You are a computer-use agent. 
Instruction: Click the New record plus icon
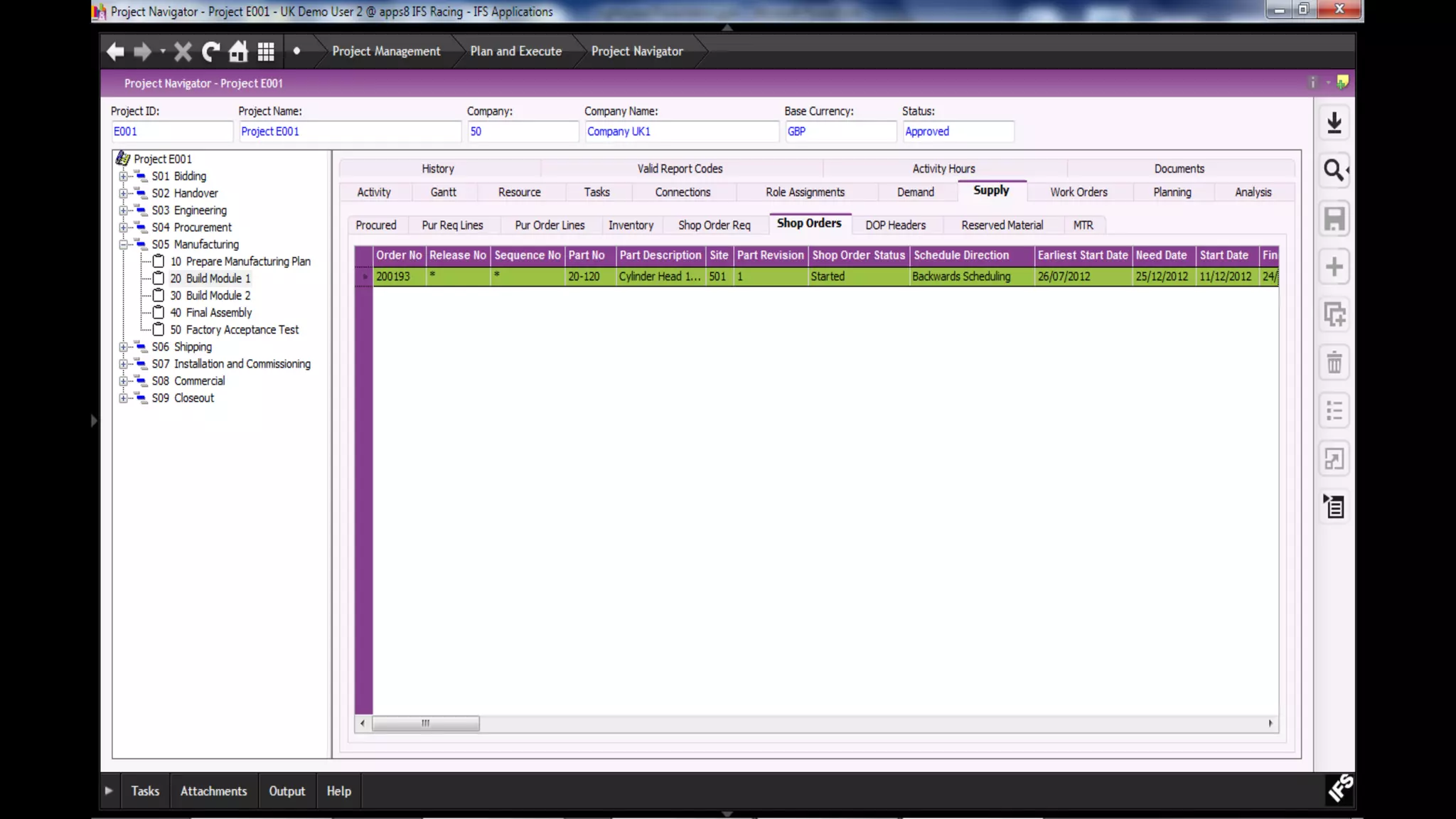pyautogui.click(x=1334, y=267)
